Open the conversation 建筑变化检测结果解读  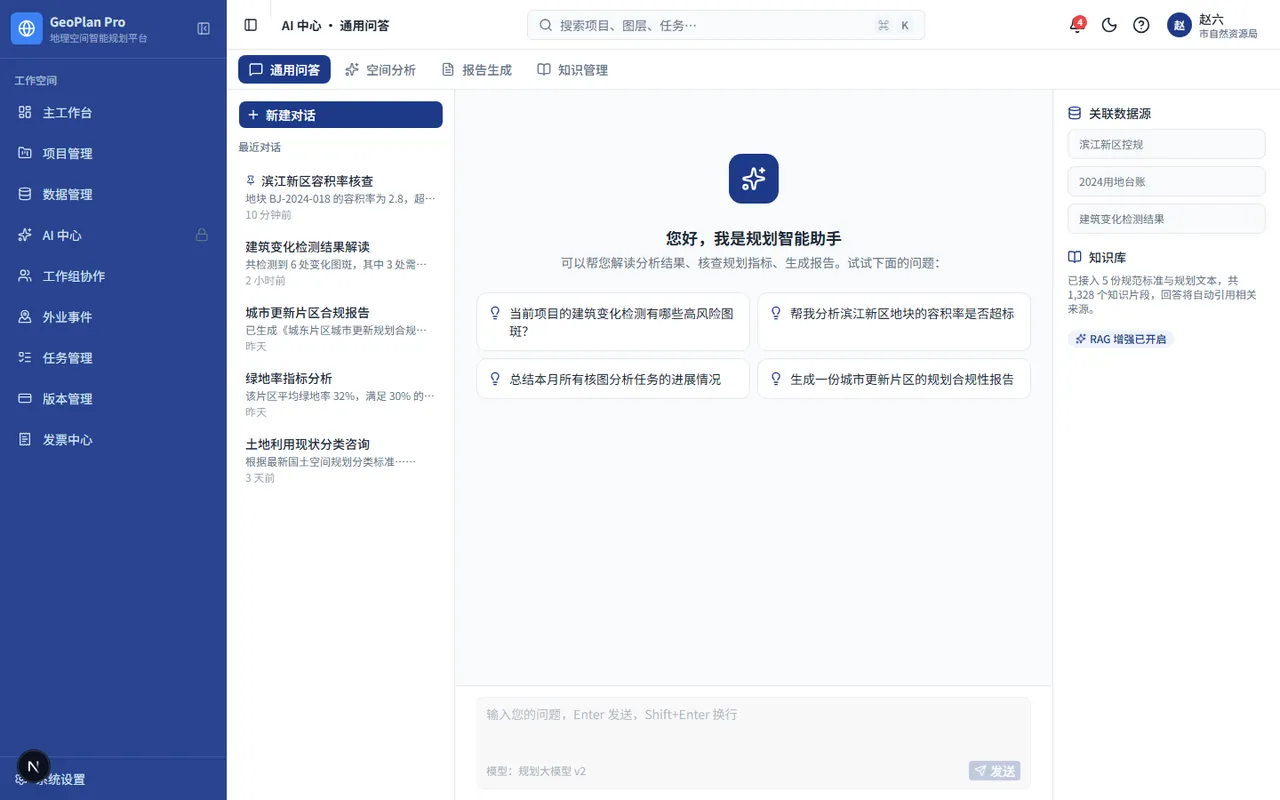point(340,263)
